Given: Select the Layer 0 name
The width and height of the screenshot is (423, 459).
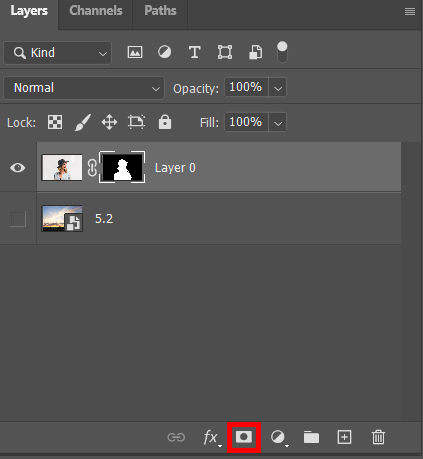Looking at the screenshot, I should (175, 168).
